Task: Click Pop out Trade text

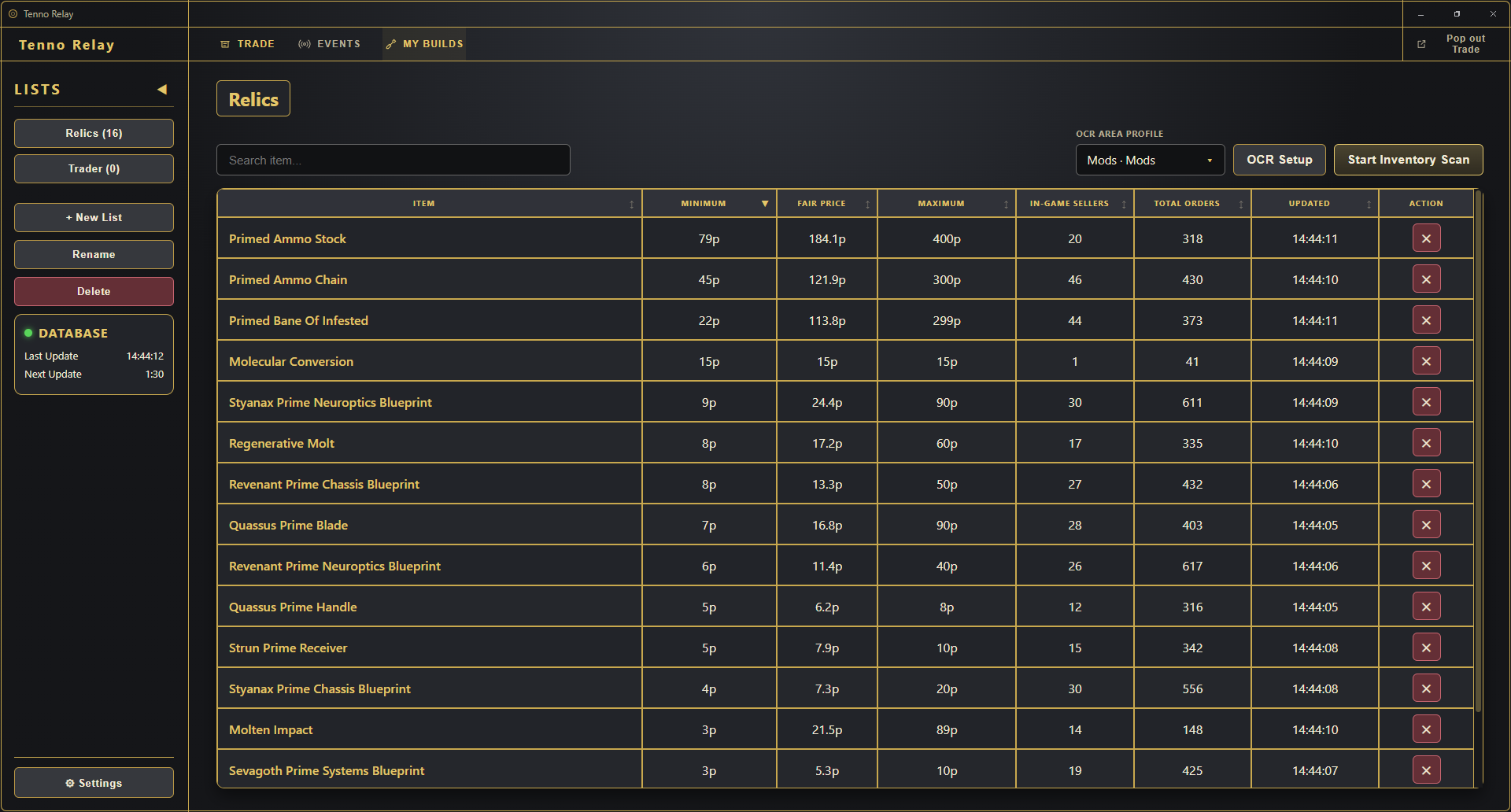Action: pos(1465,44)
